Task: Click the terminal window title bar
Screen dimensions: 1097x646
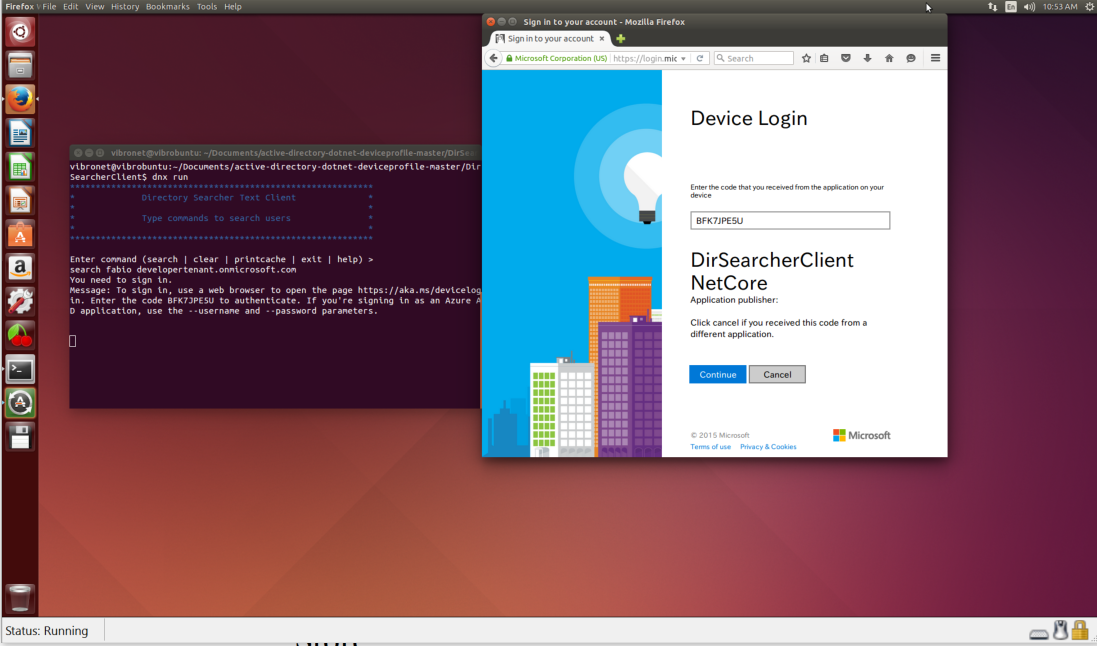Action: pos(275,153)
